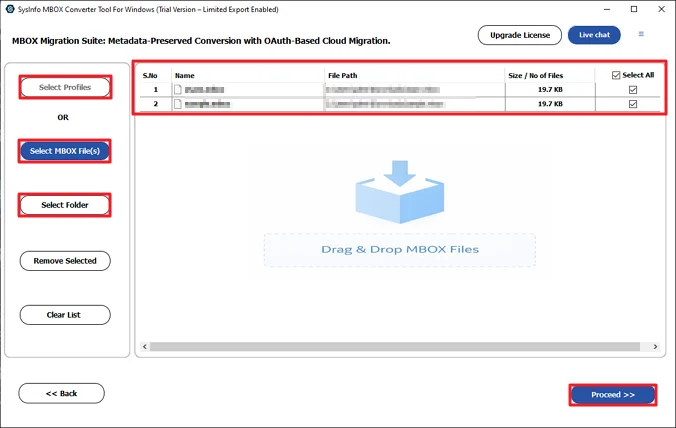This screenshot has height=428, width=676.
Task: Click the File Path column header
Action: 343,75
